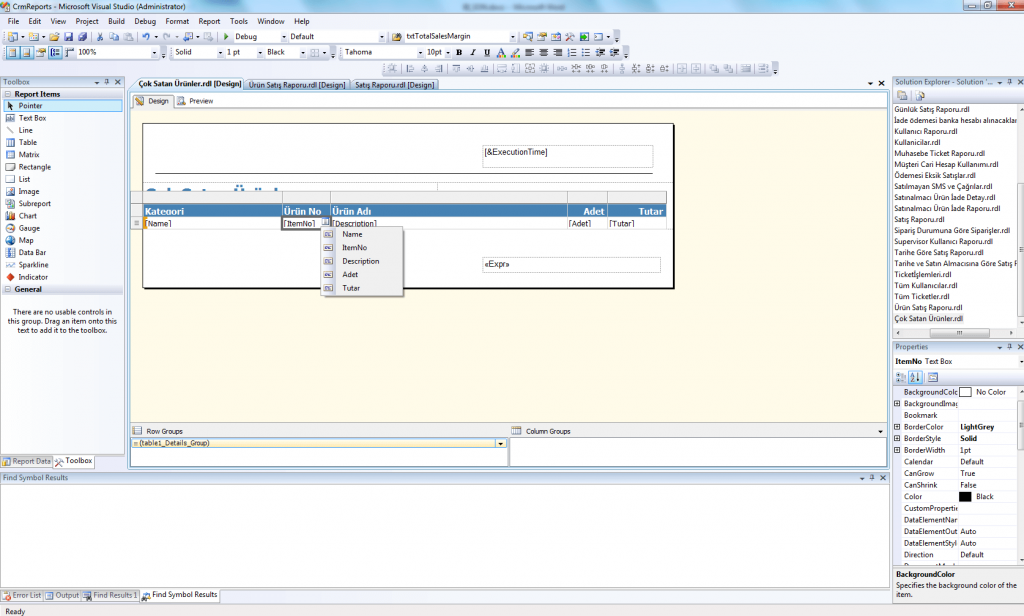Open the Solution Platforms Default dropdown
The height and width of the screenshot is (616, 1024).
coord(381,37)
